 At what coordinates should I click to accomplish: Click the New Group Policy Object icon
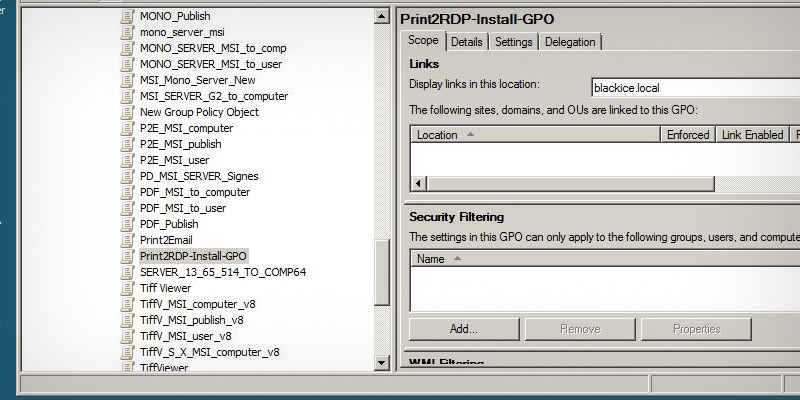(x=127, y=112)
